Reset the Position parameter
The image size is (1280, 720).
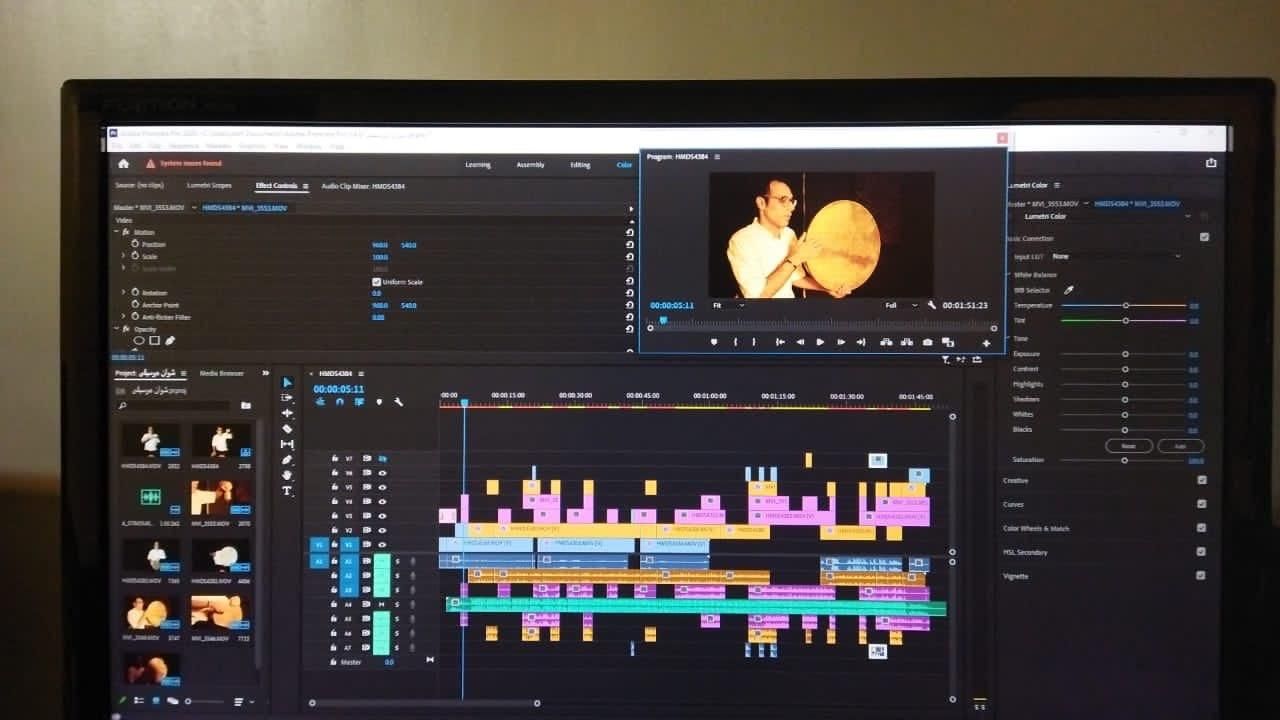[629, 245]
